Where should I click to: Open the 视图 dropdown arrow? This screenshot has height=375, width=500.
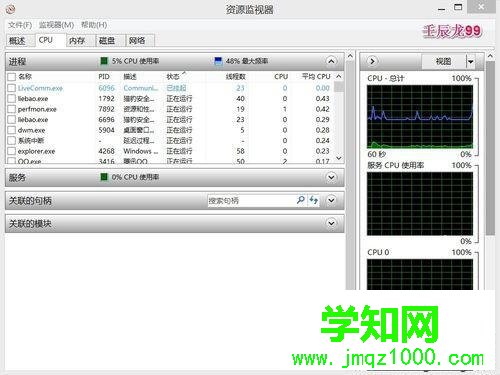pyautogui.click(x=470, y=61)
